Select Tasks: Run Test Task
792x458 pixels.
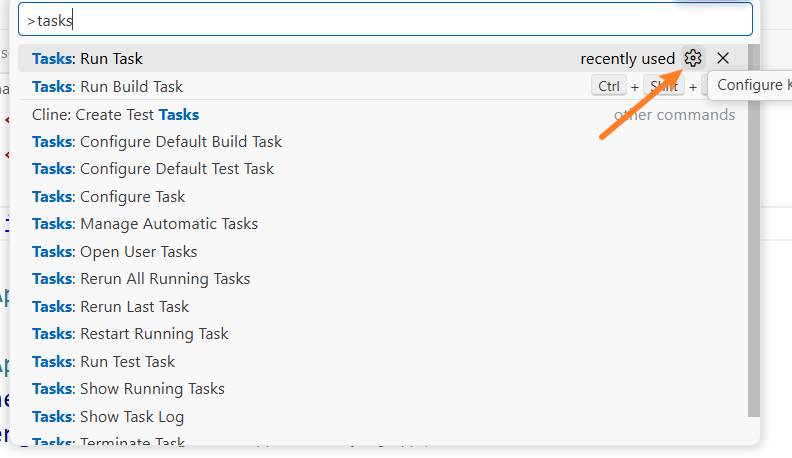(383, 362)
